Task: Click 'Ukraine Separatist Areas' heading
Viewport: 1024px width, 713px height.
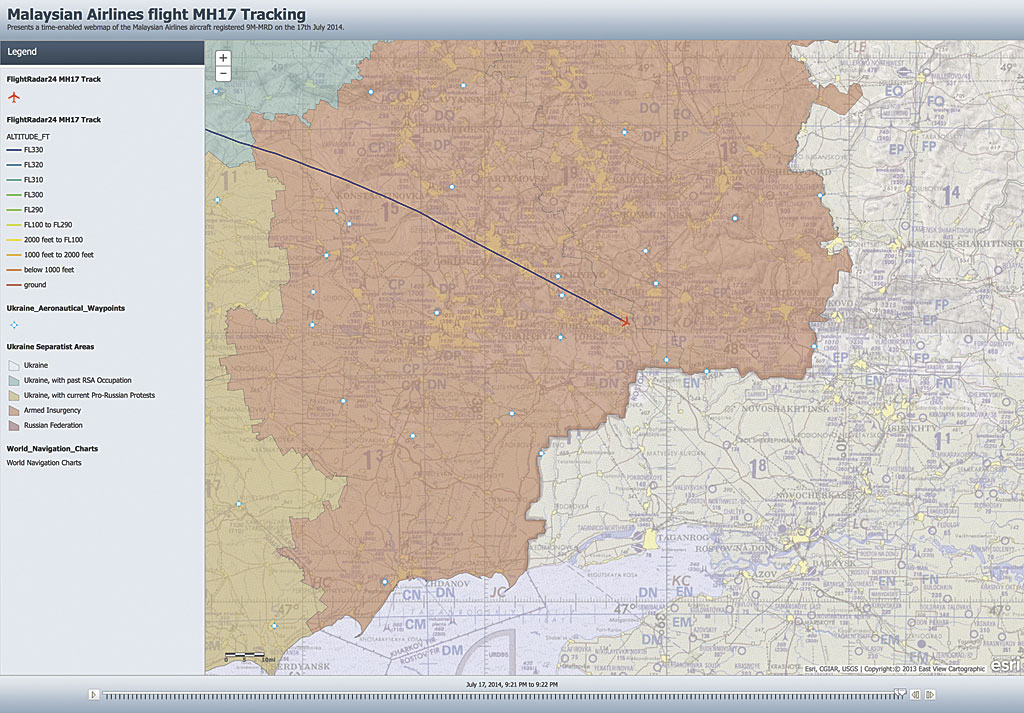Action: [x=50, y=347]
